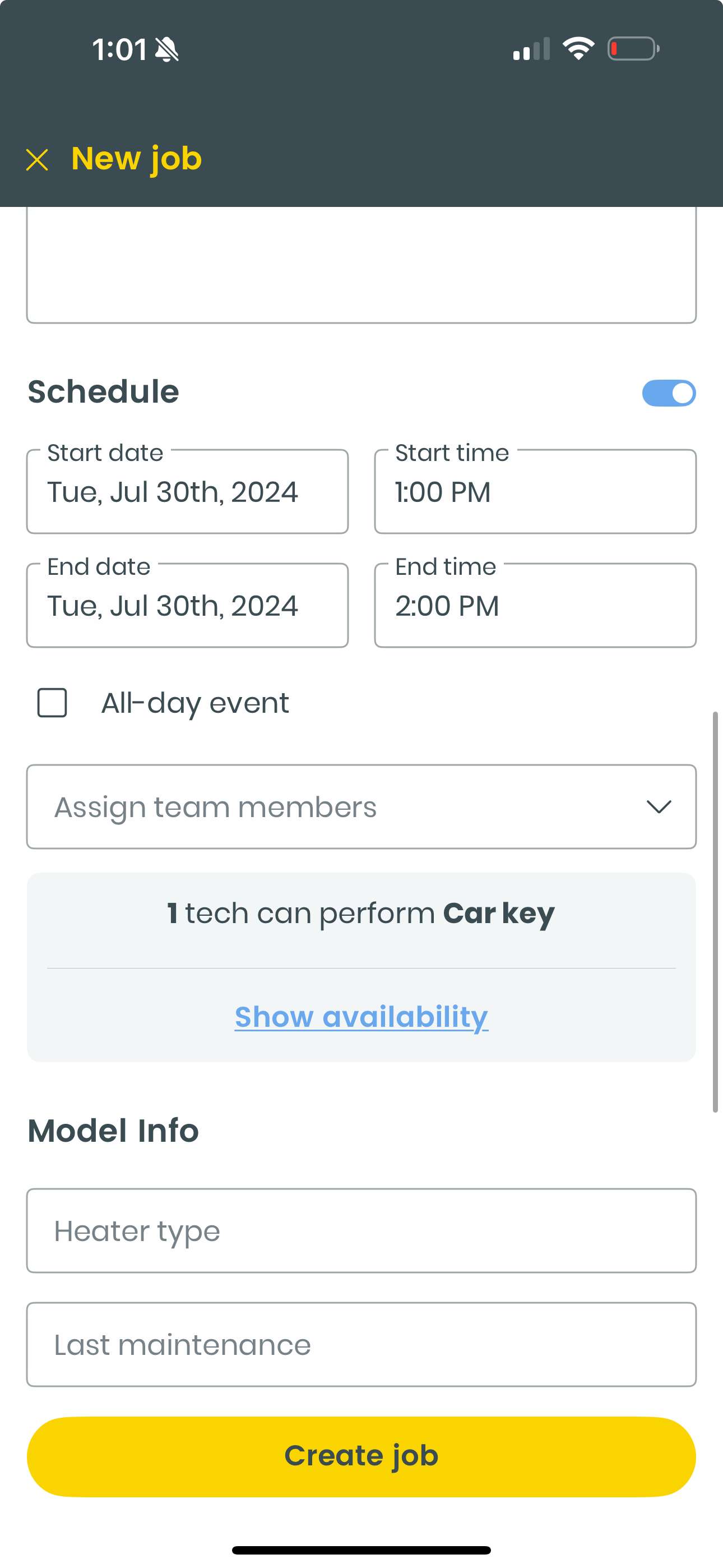Screen dimensions: 723x1568
Task: Open the End date picker
Action: 187,605
